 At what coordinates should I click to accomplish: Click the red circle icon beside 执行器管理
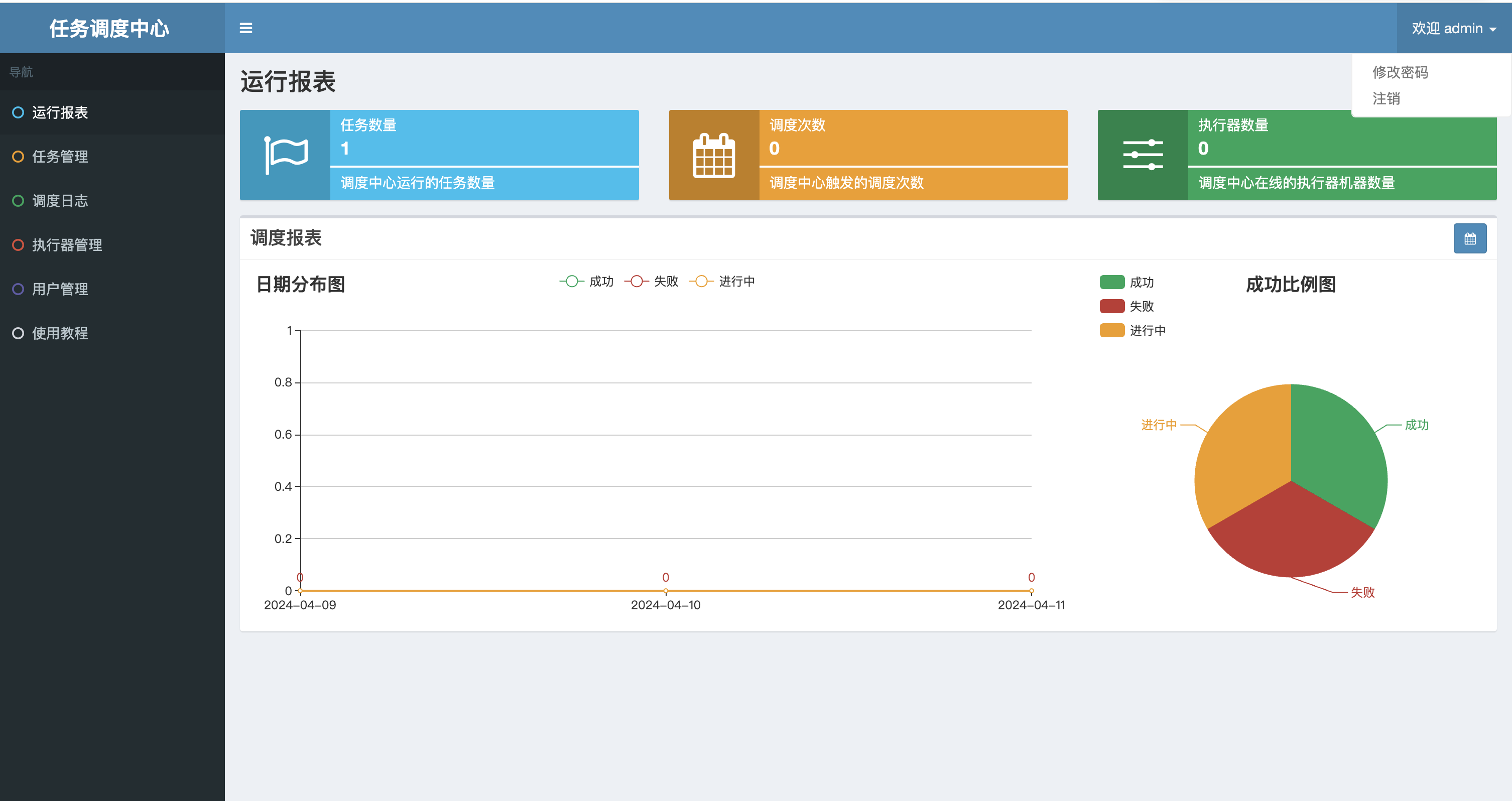pos(18,245)
